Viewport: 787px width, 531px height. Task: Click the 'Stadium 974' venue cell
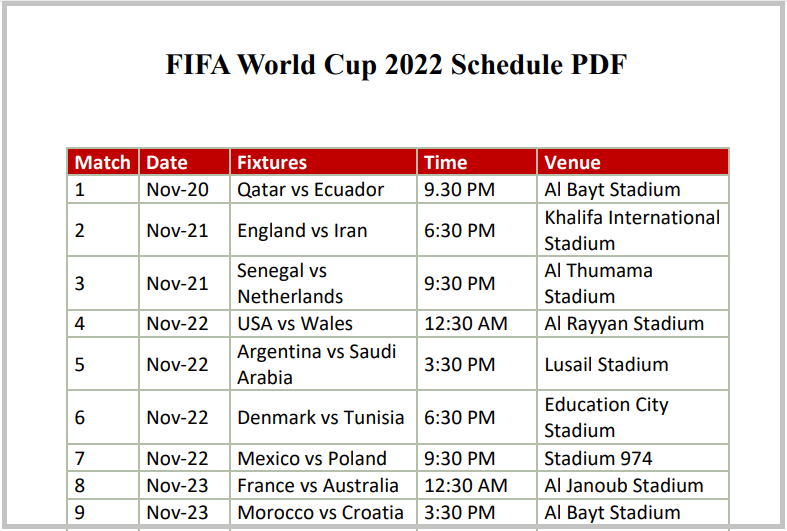[598, 459]
